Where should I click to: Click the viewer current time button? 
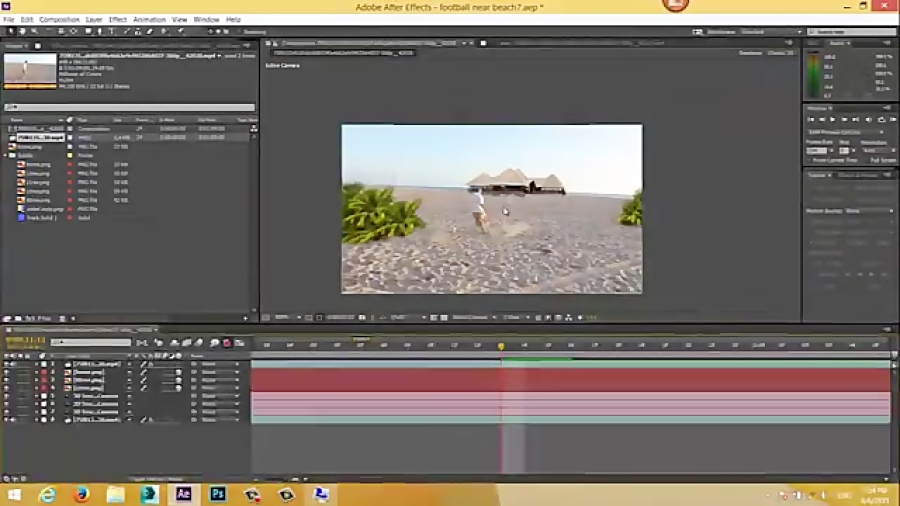(340, 317)
